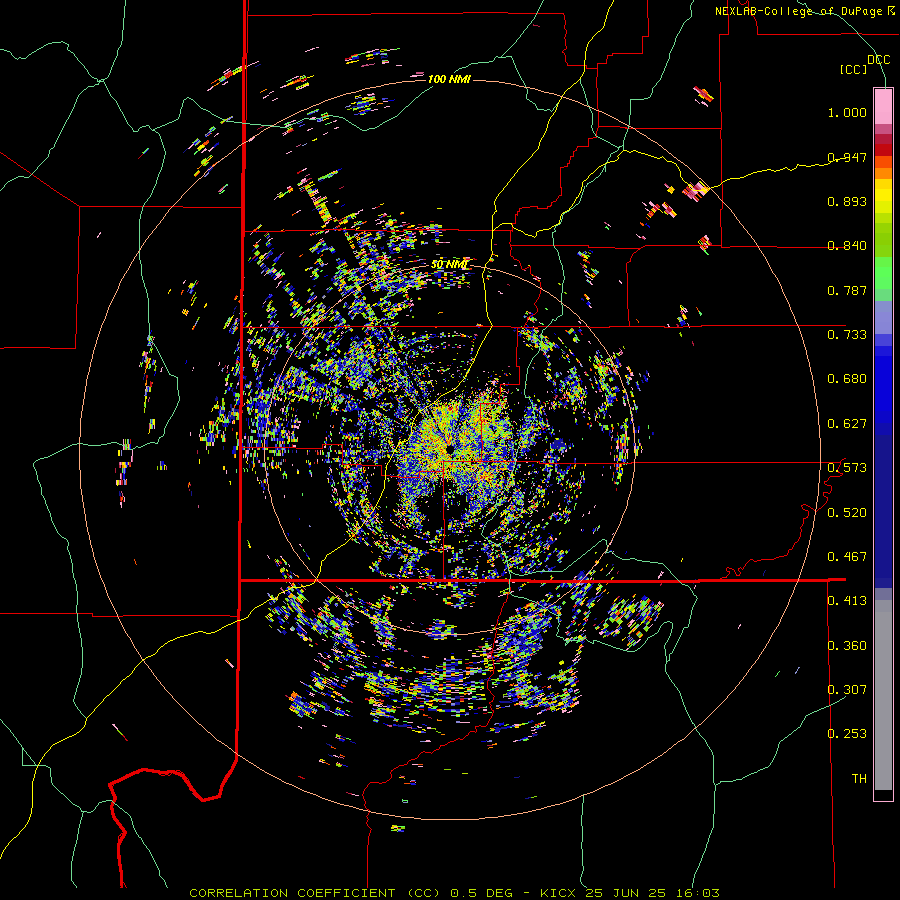Select the 0.307 scale value
Image resolution: width=900 pixels, height=900 pixels.
tap(847, 690)
